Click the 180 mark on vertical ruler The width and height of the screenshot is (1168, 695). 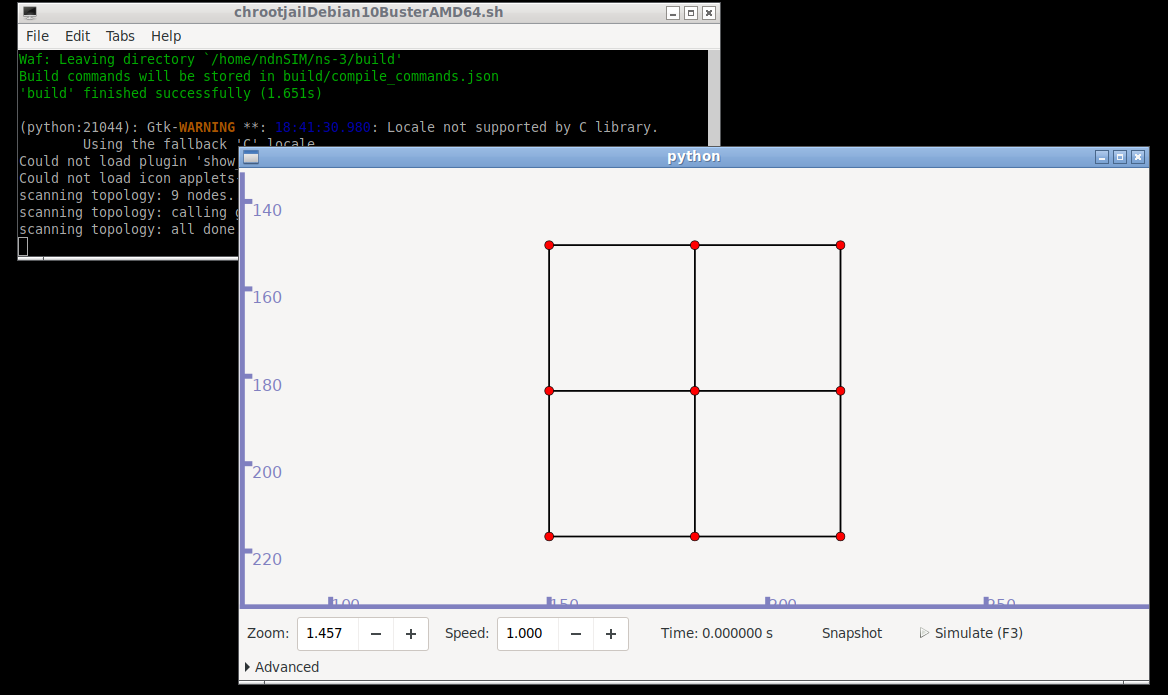tap(267, 385)
